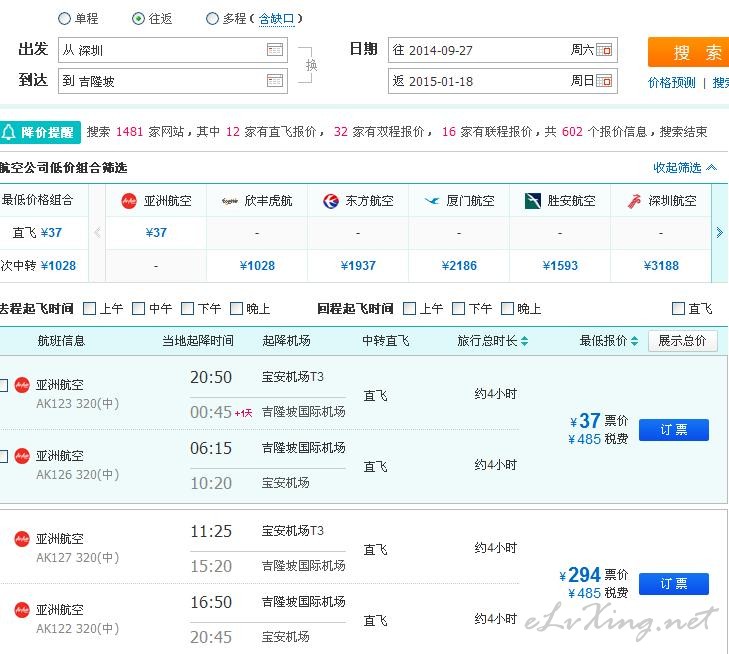
Task: Click 订票 for the ¥37 fare
Action: tap(674, 430)
